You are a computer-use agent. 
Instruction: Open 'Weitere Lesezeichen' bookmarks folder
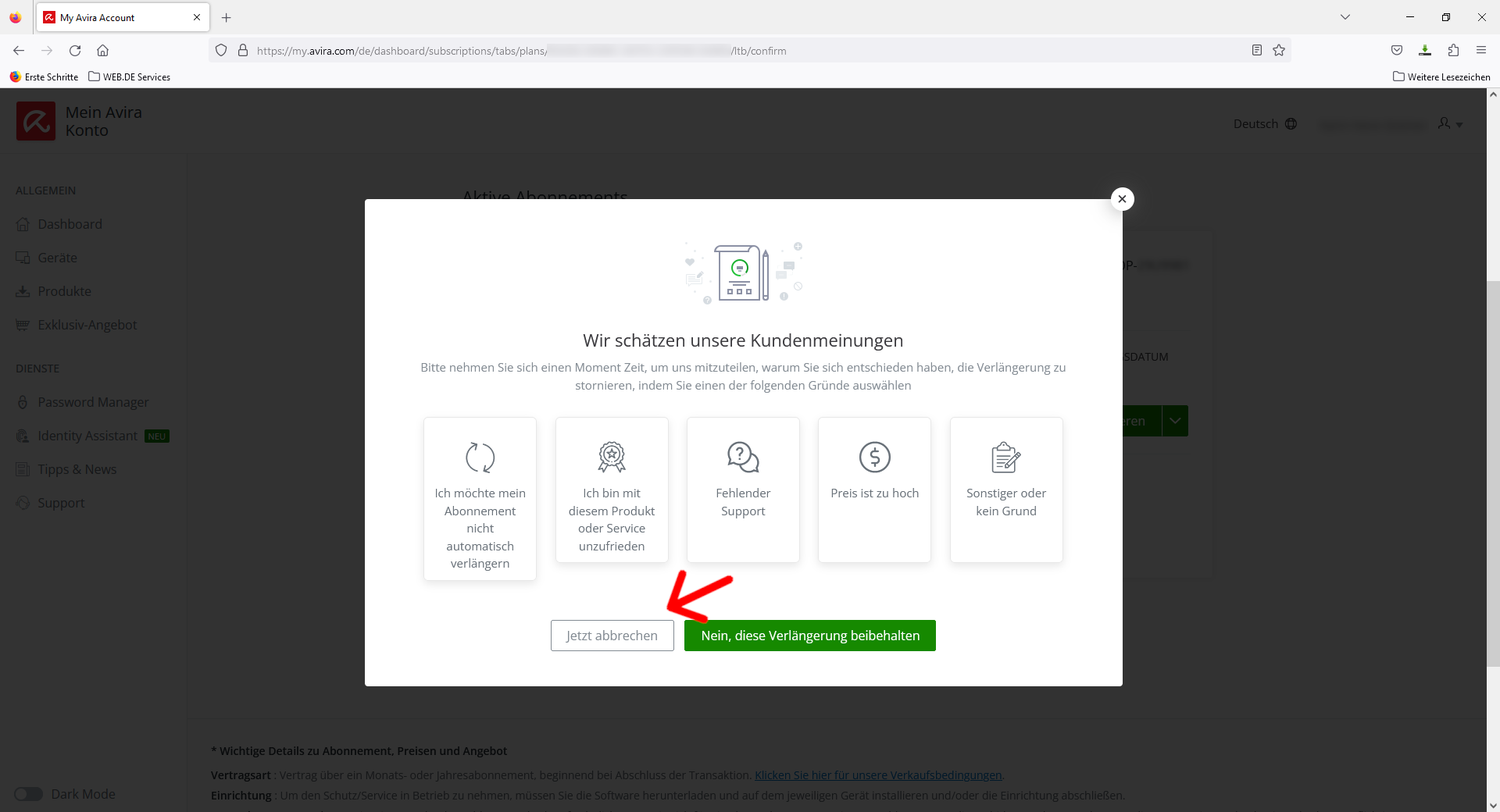pos(1441,77)
